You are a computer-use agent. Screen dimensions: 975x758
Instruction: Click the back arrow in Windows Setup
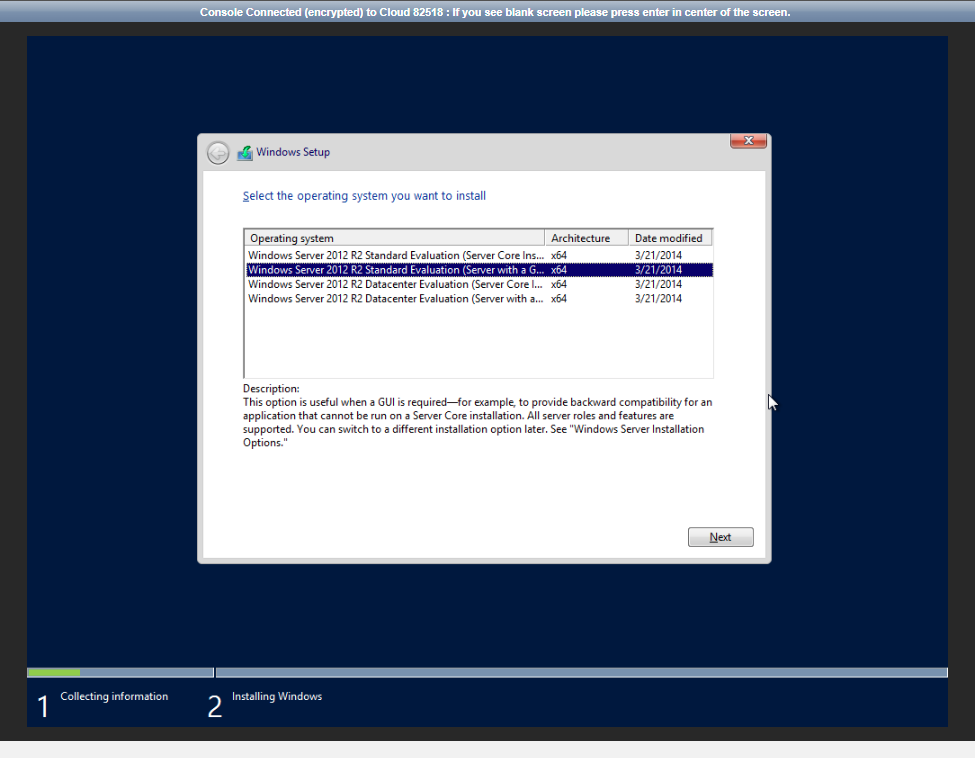(x=218, y=152)
